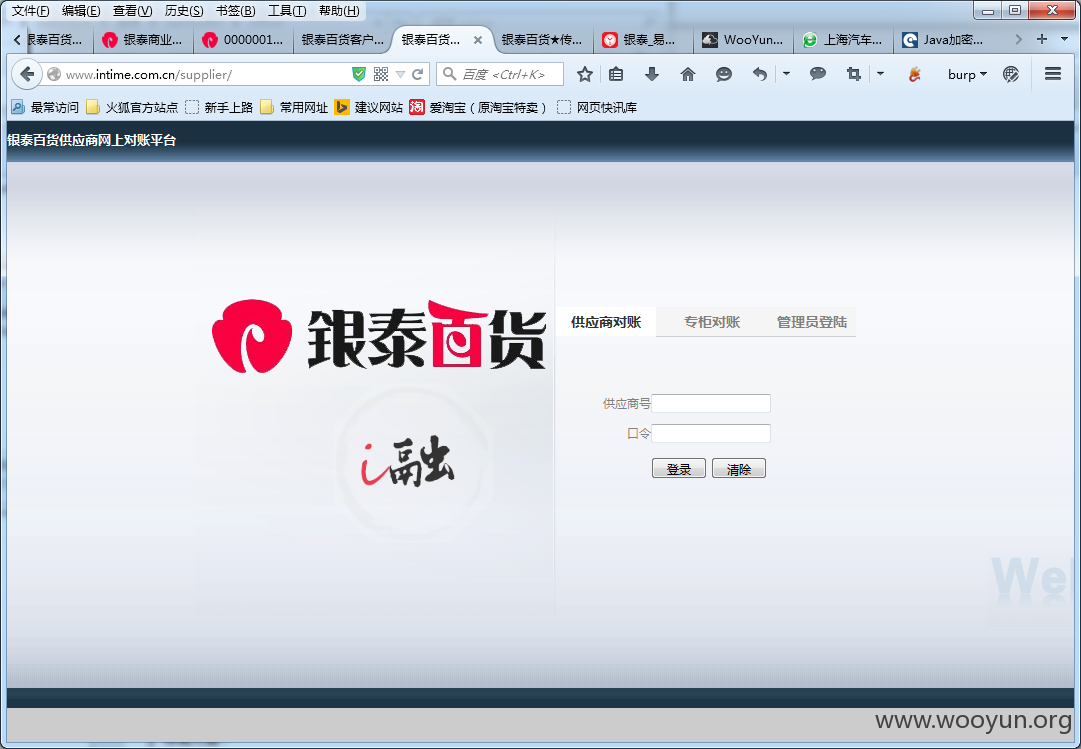
Task: Click the smiley face chat icon
Action: pos(723,74)
